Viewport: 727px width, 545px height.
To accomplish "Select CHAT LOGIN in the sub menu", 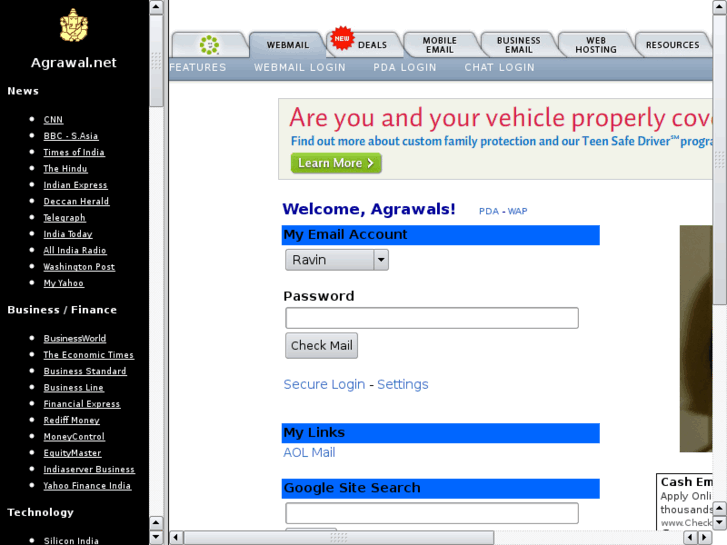I will pos(499,67).
